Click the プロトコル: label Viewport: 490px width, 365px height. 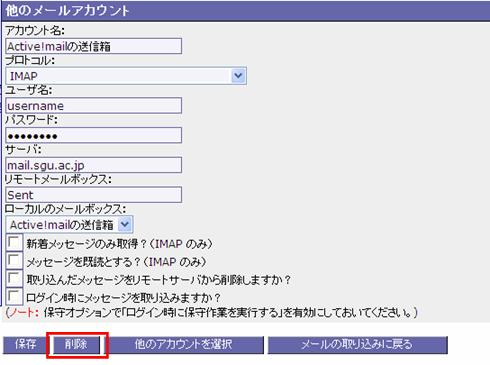(x=30, y=60)
